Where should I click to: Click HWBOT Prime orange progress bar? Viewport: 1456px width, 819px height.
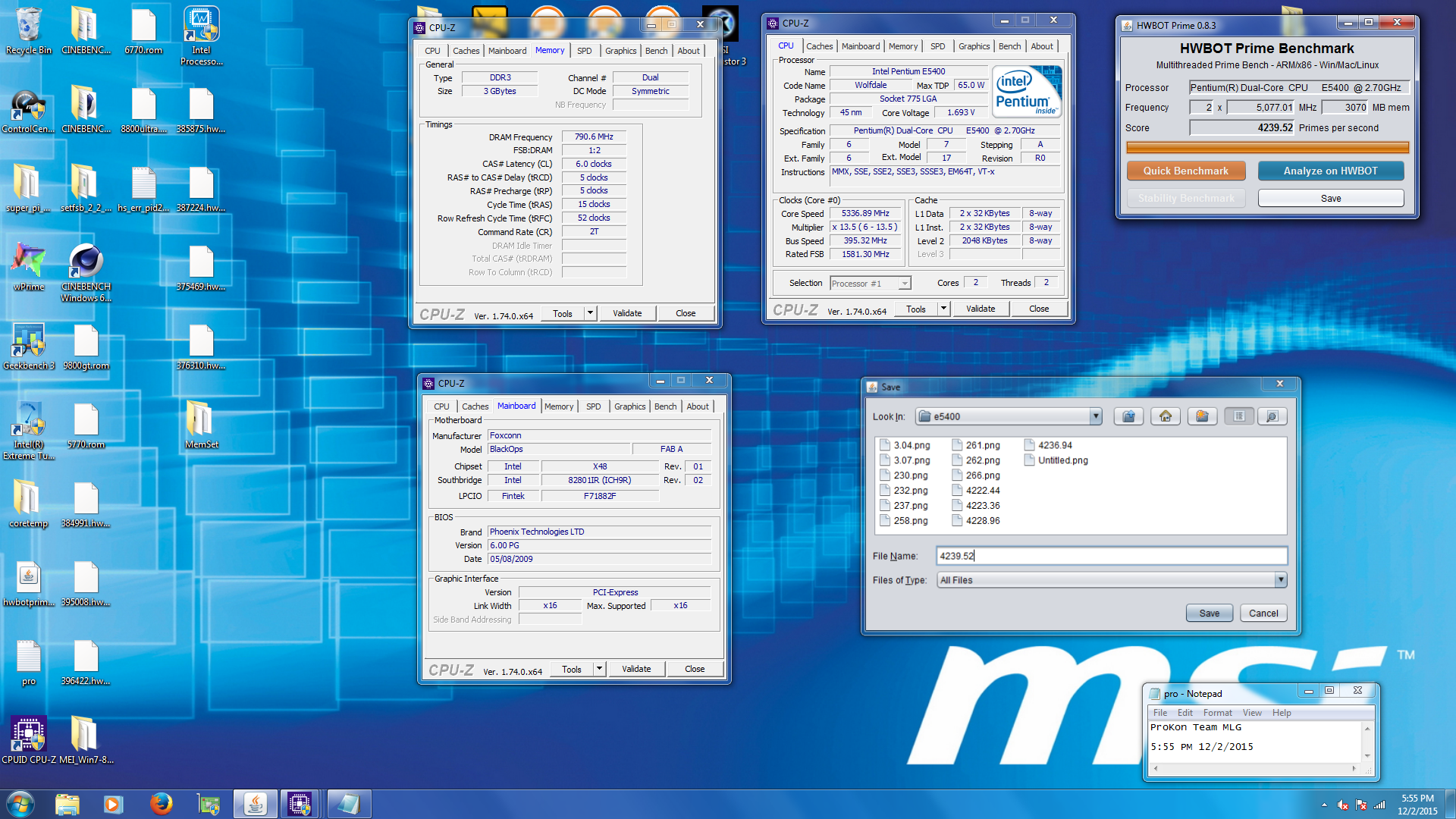pos(1267,147)
